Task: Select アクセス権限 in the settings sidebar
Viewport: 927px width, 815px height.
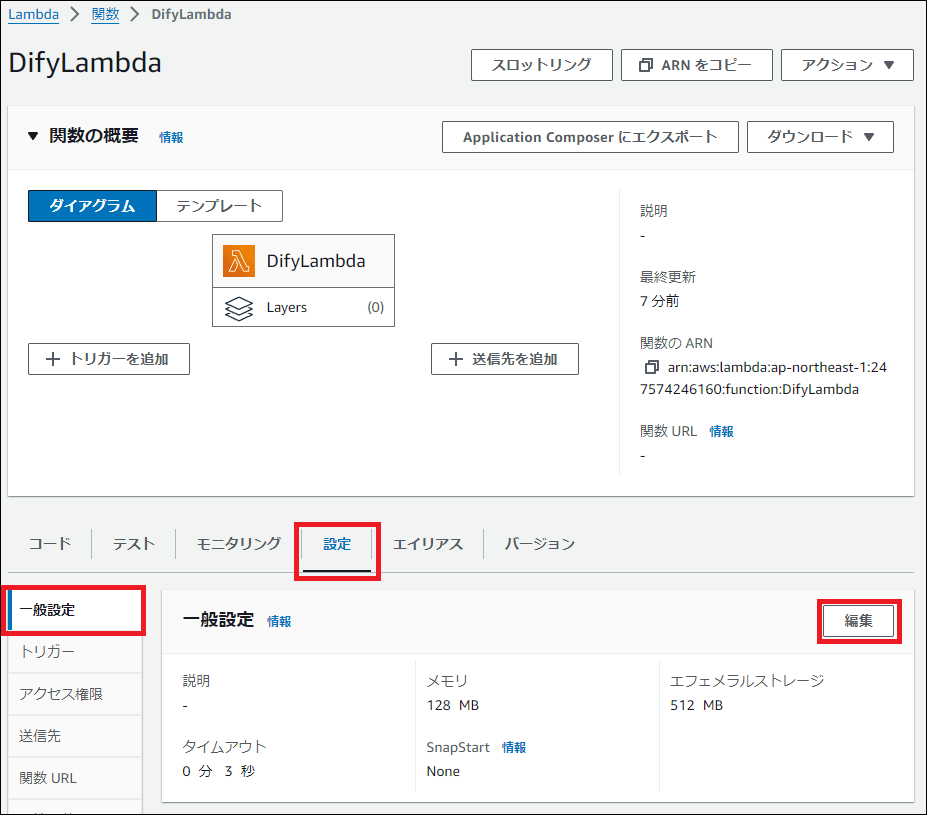Action: [61, 694]
